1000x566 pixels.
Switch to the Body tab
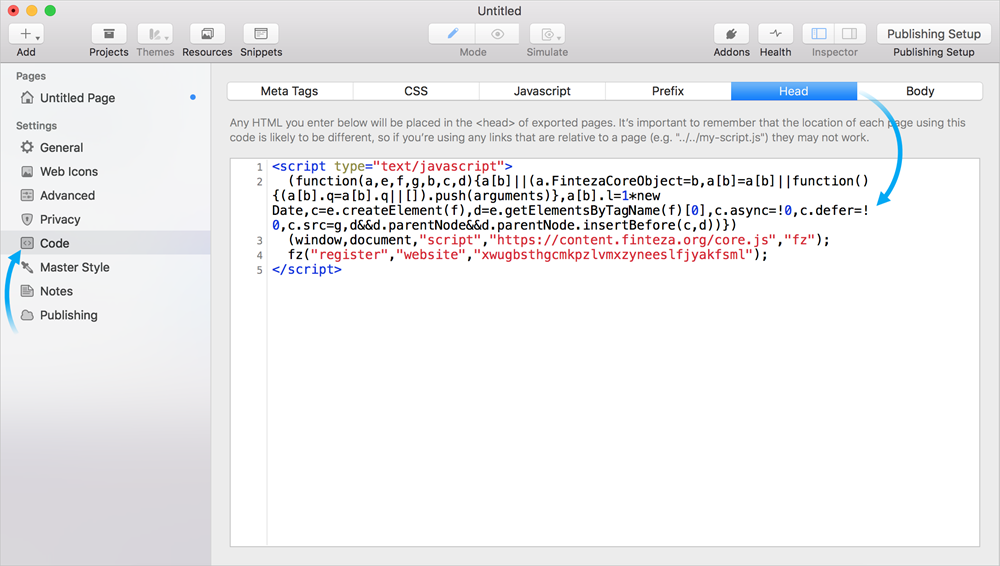[x=919, y=91]
